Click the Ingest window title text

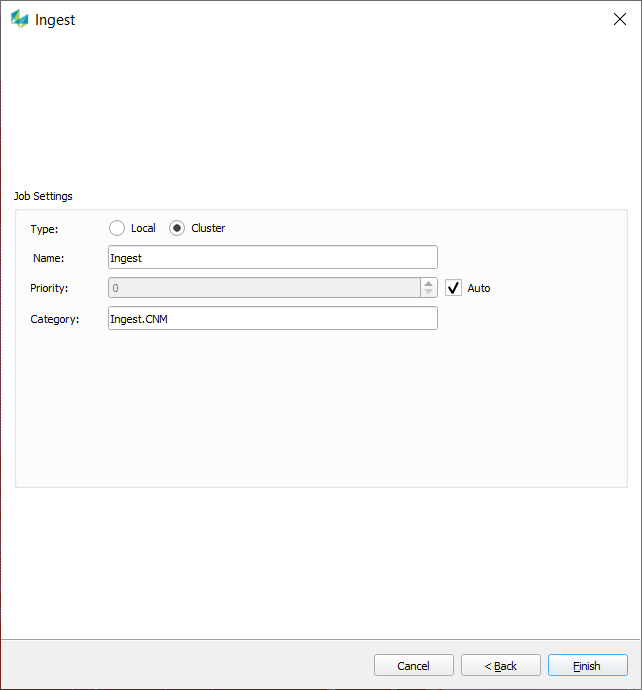(x=55, y=20)
